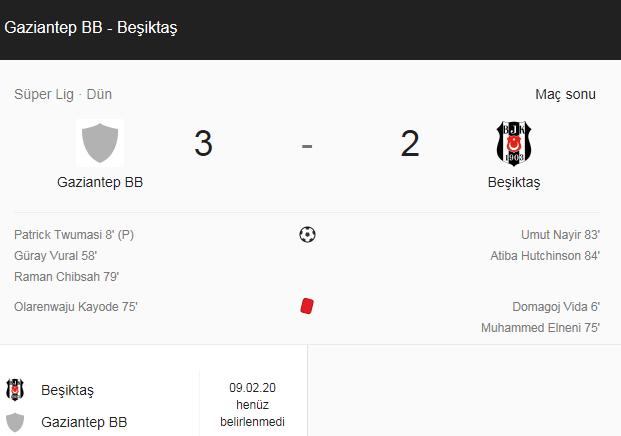Click red-carded Muhammed Elneni 75'
621x436 pixels.
tap(541, 328)
